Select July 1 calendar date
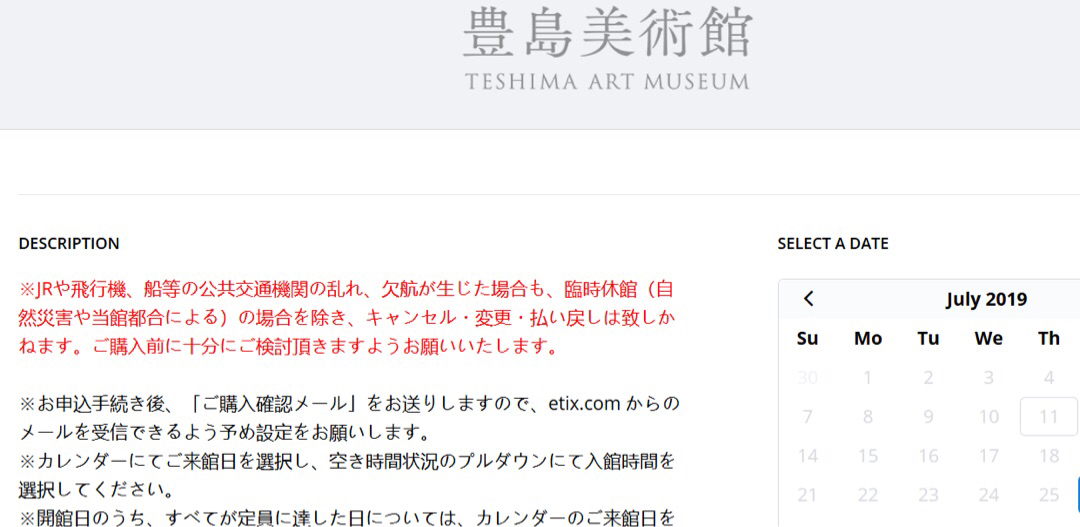 click(868, 377)
